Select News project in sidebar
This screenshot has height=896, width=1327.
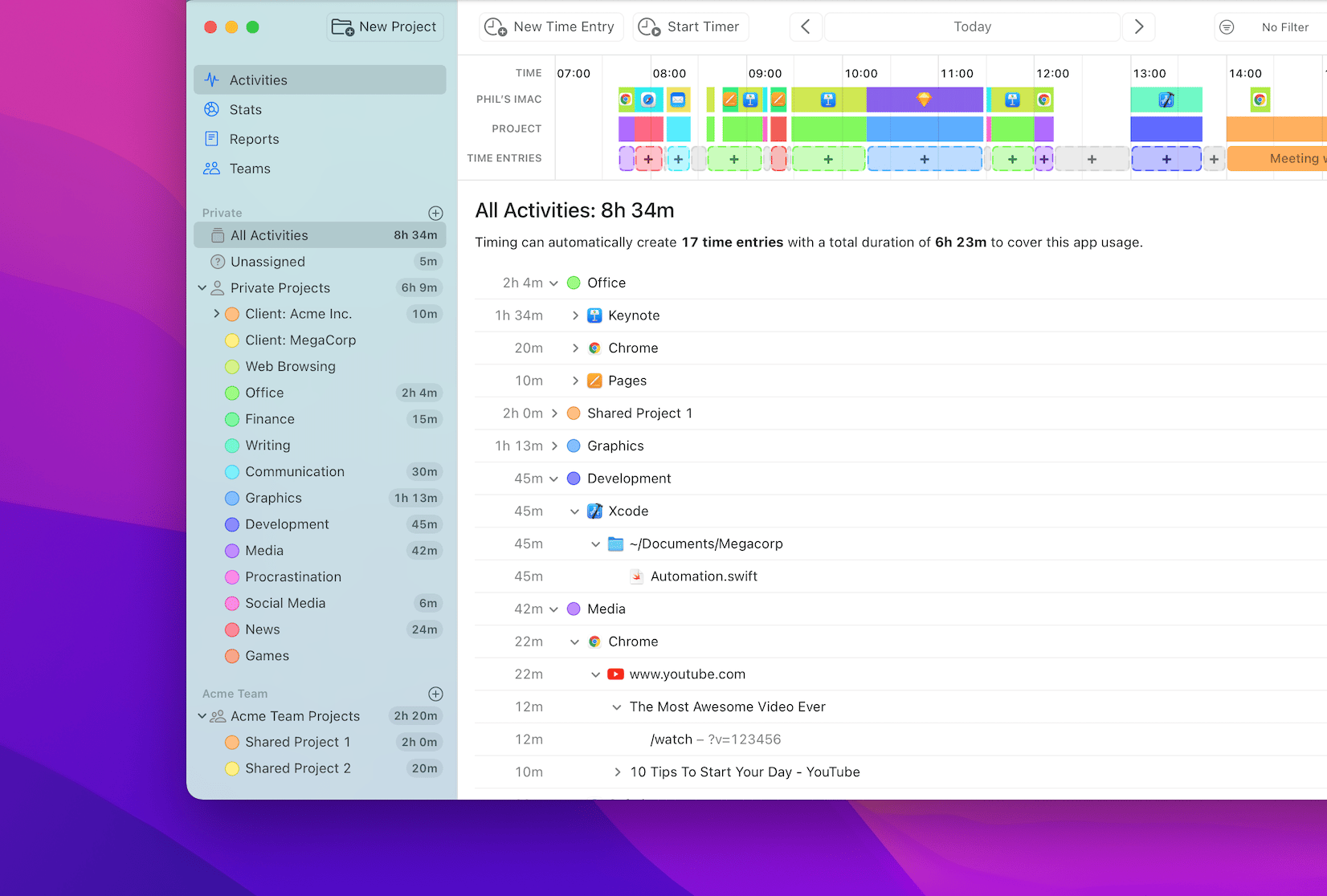coord(320,629)
